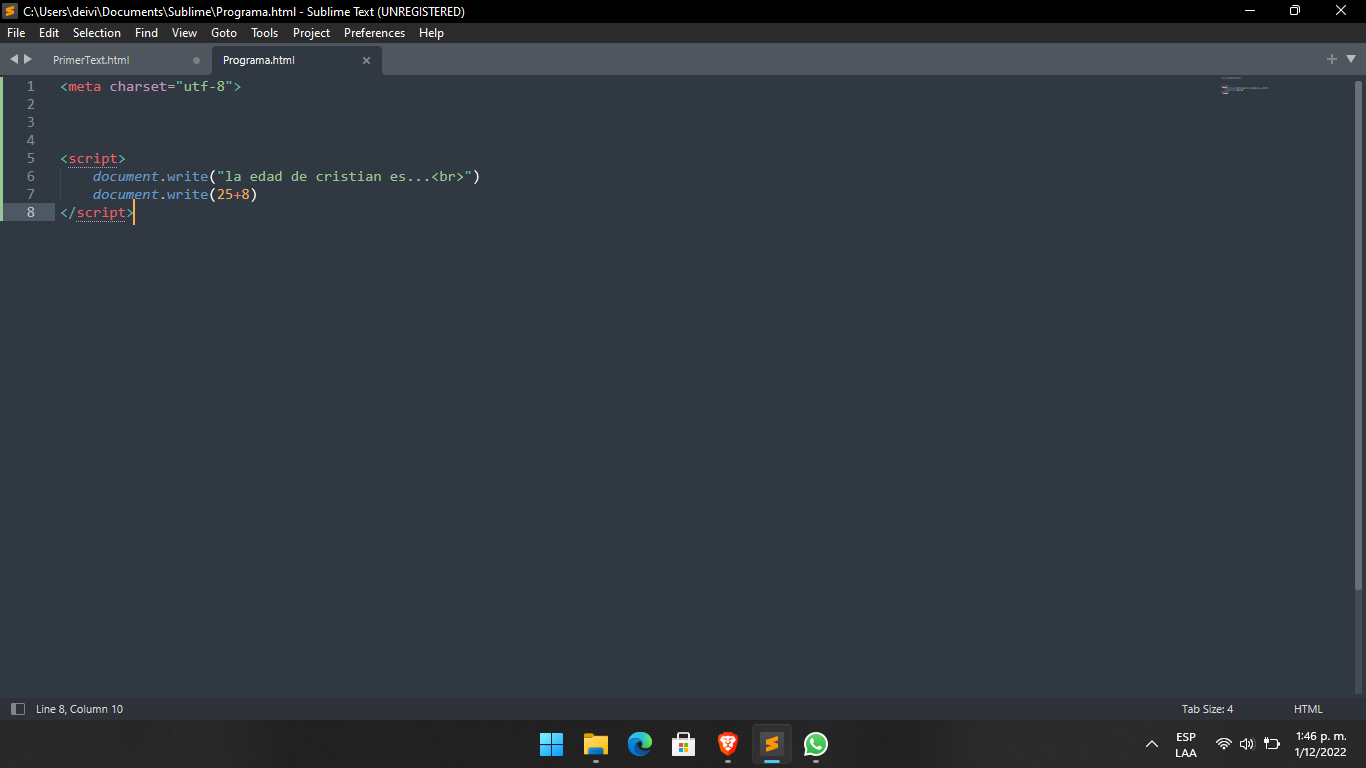The image size is (1366, 768).
Task: Open the Help menu
Action: pyautogui.click(x=431, y=33)
